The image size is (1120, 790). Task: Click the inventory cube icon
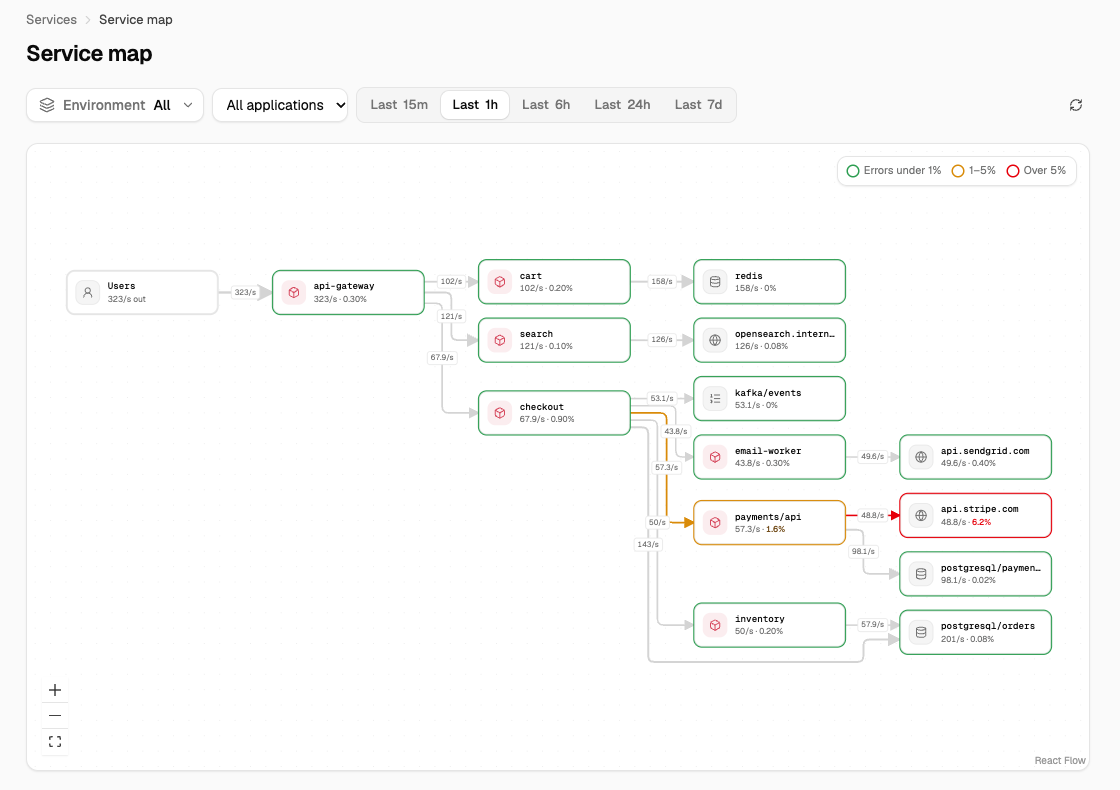(x=715, y=625)
